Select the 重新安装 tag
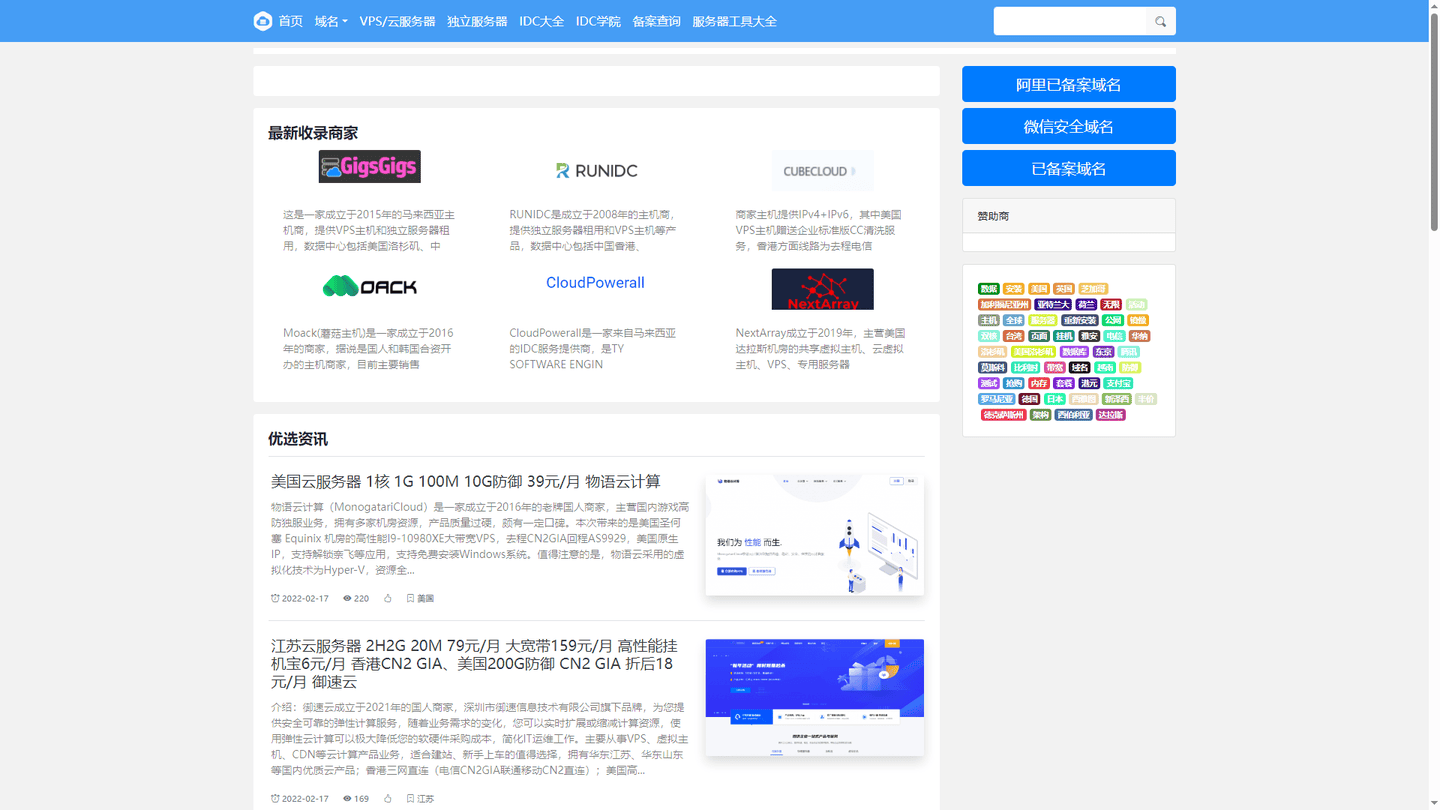Viewport: 1440px width, 810px height. pyautogui.click(x=1080, y=320)
